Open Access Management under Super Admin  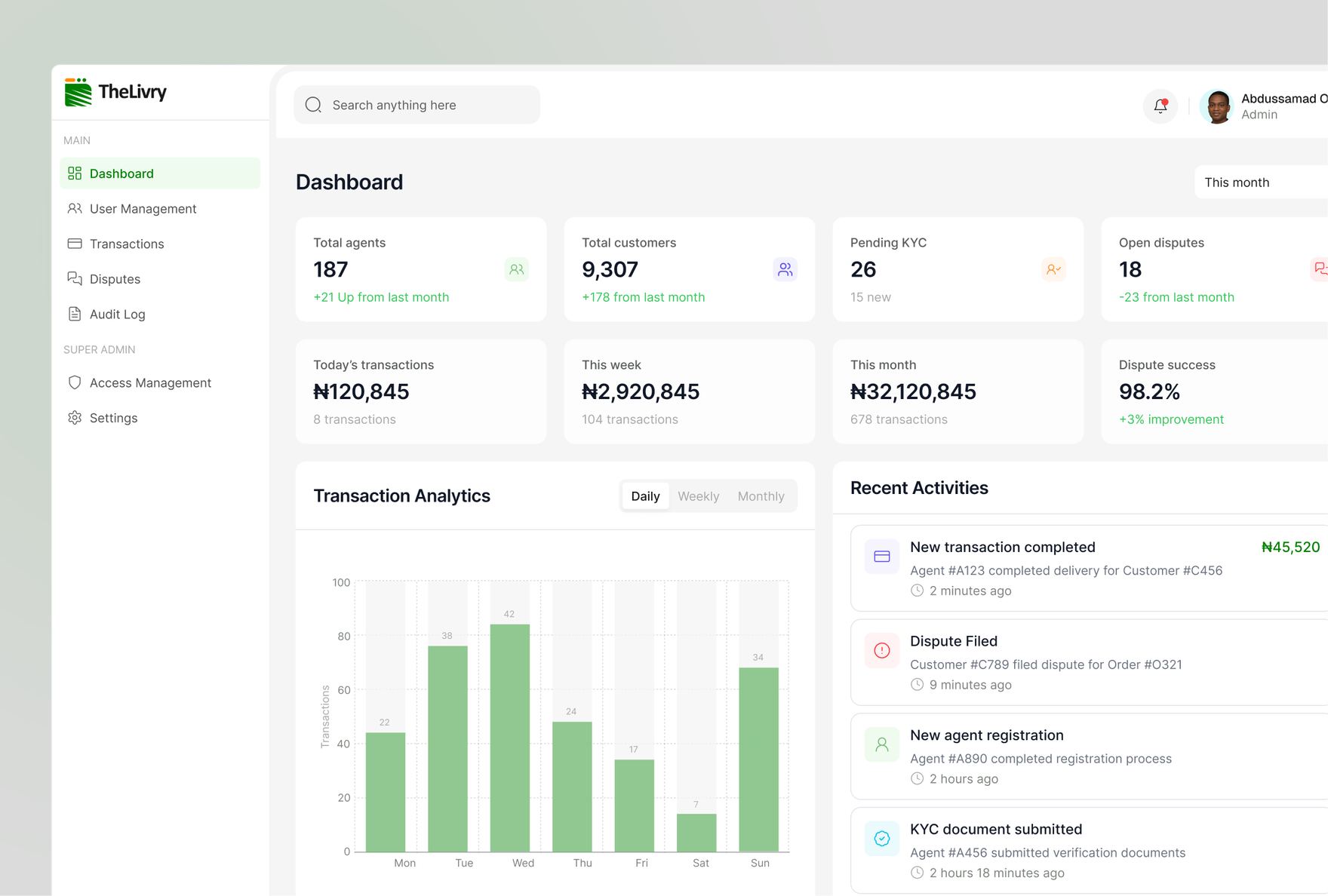[160, 382]
